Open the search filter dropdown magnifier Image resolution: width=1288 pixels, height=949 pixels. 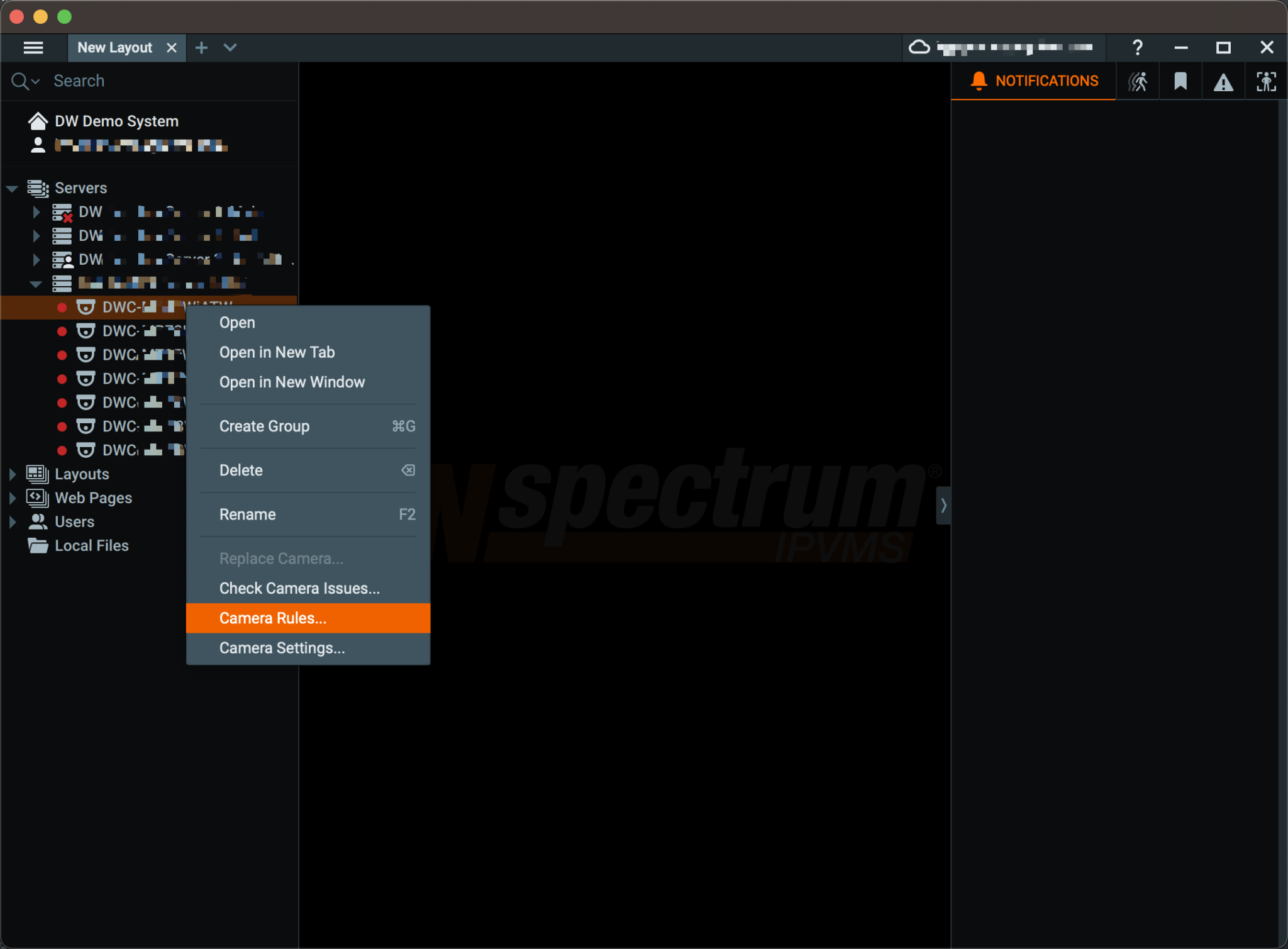(25, 81)
